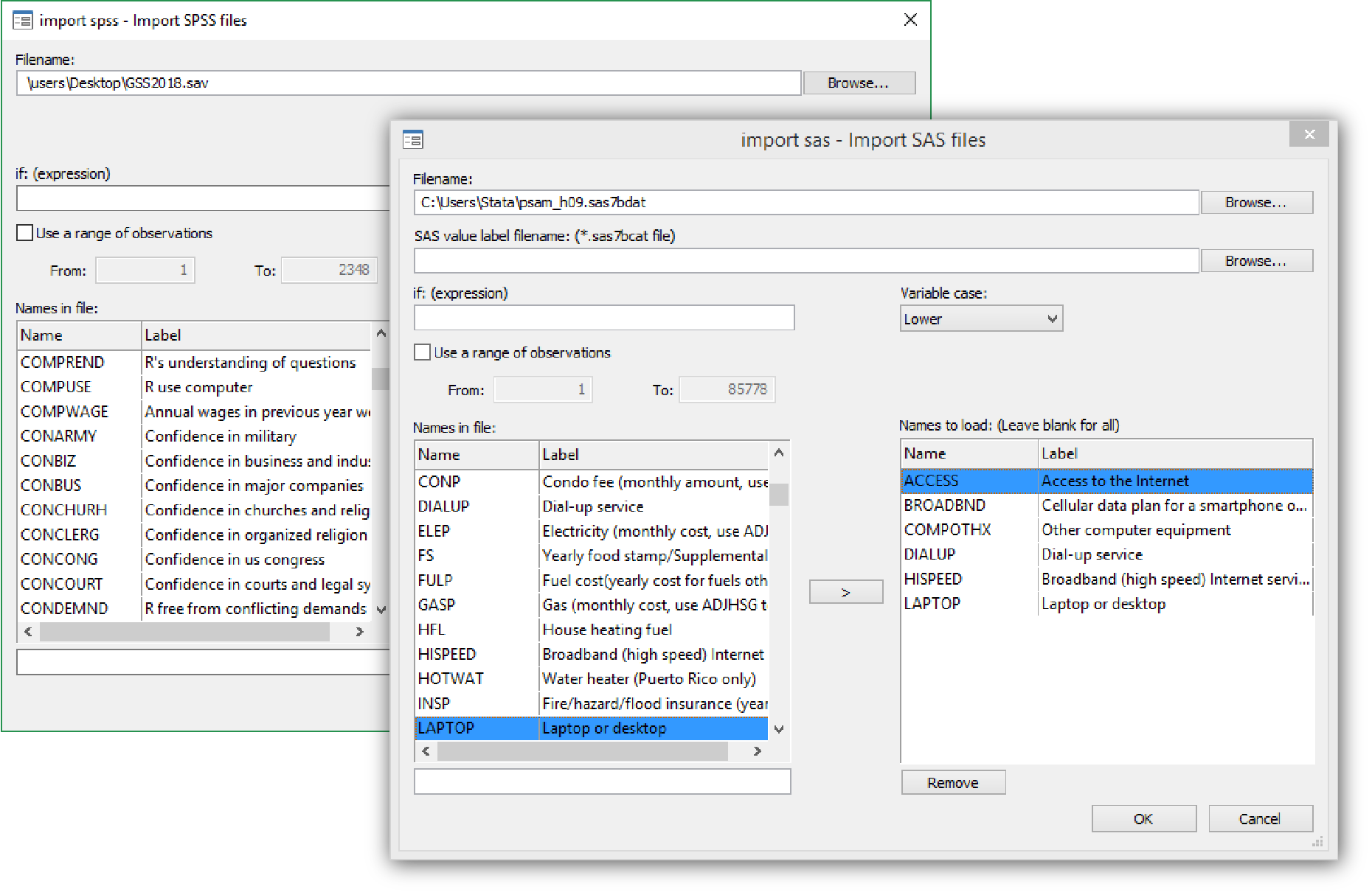Select HOTWAT Water heater row
1372x895 pixels.
592,678
